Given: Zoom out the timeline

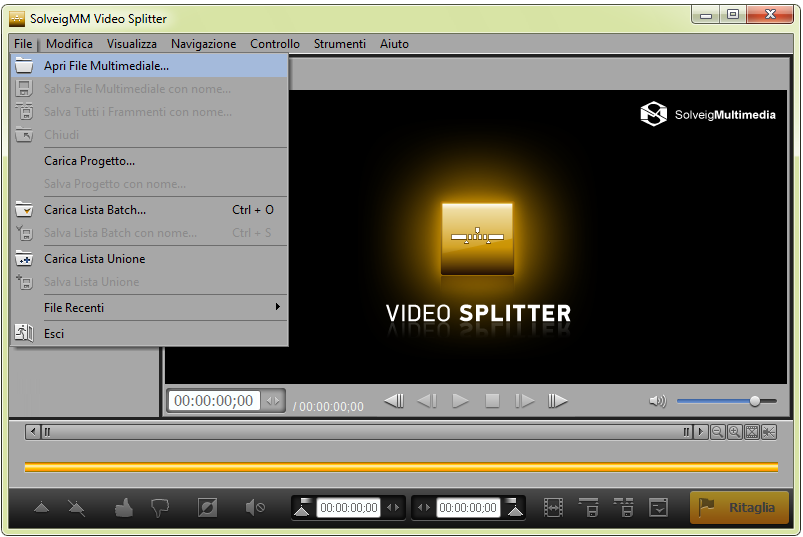Looking at the screenshot, I should [717, 432].
